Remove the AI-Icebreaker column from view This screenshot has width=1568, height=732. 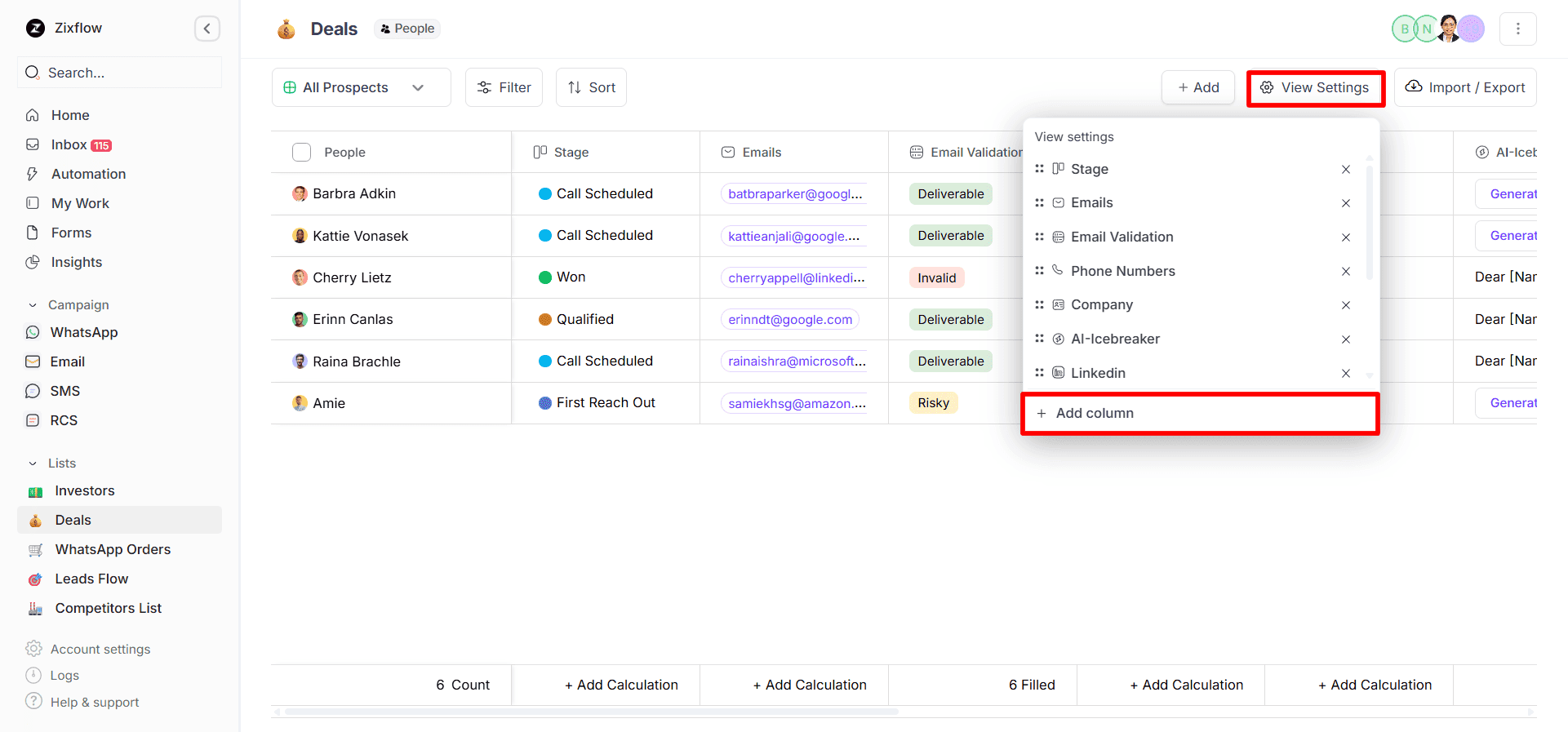click(1345, 339)
